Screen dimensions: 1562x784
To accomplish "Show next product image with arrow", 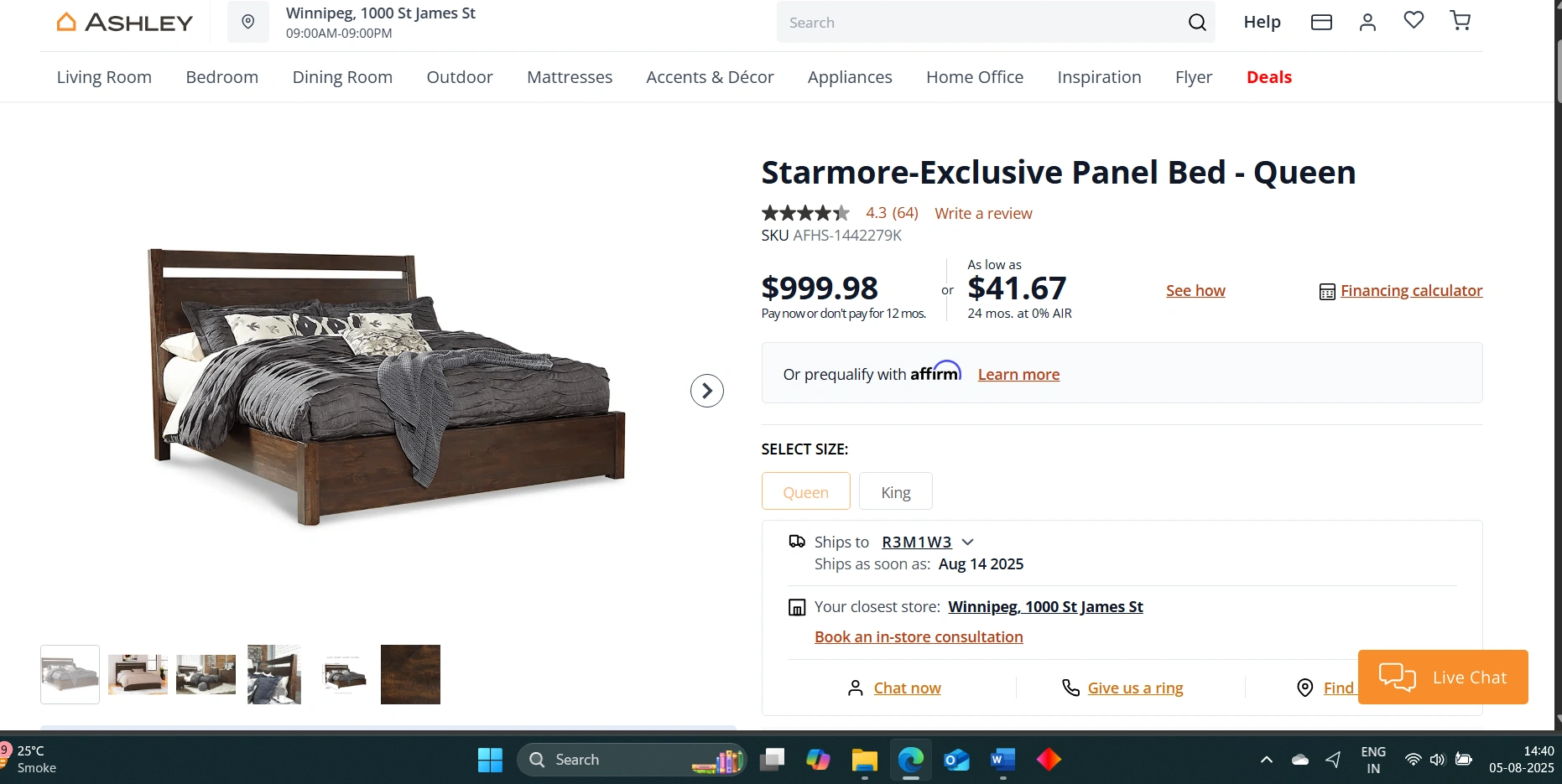I will [x=707, y=391].
